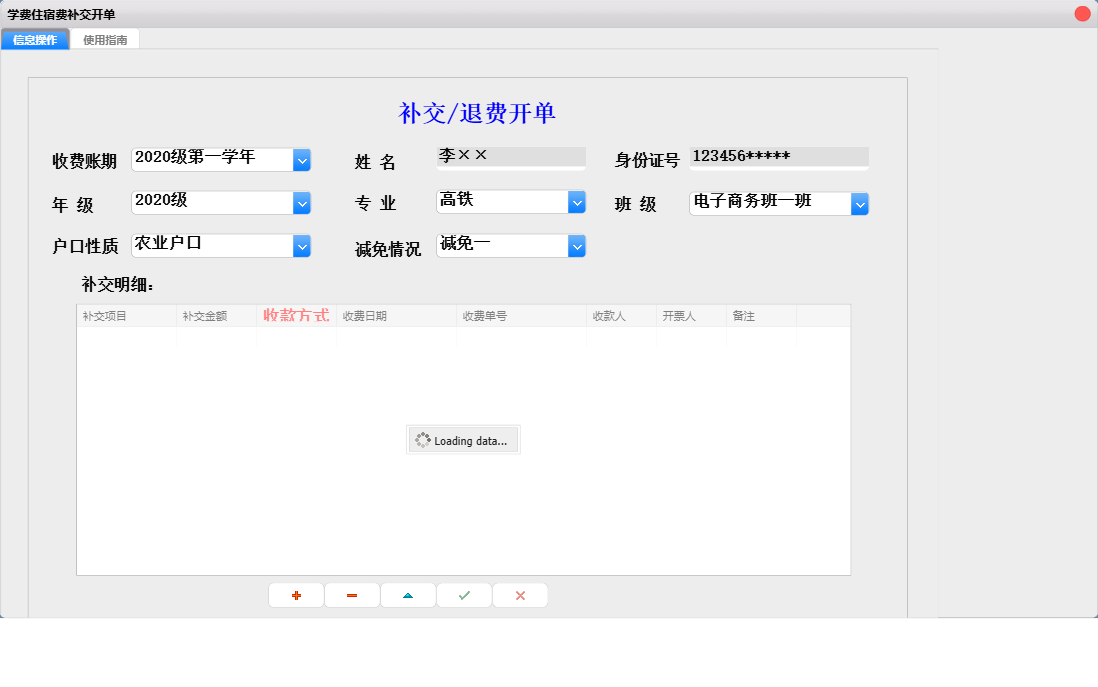Click the red plus add-row icon

(x=296, y=596)
